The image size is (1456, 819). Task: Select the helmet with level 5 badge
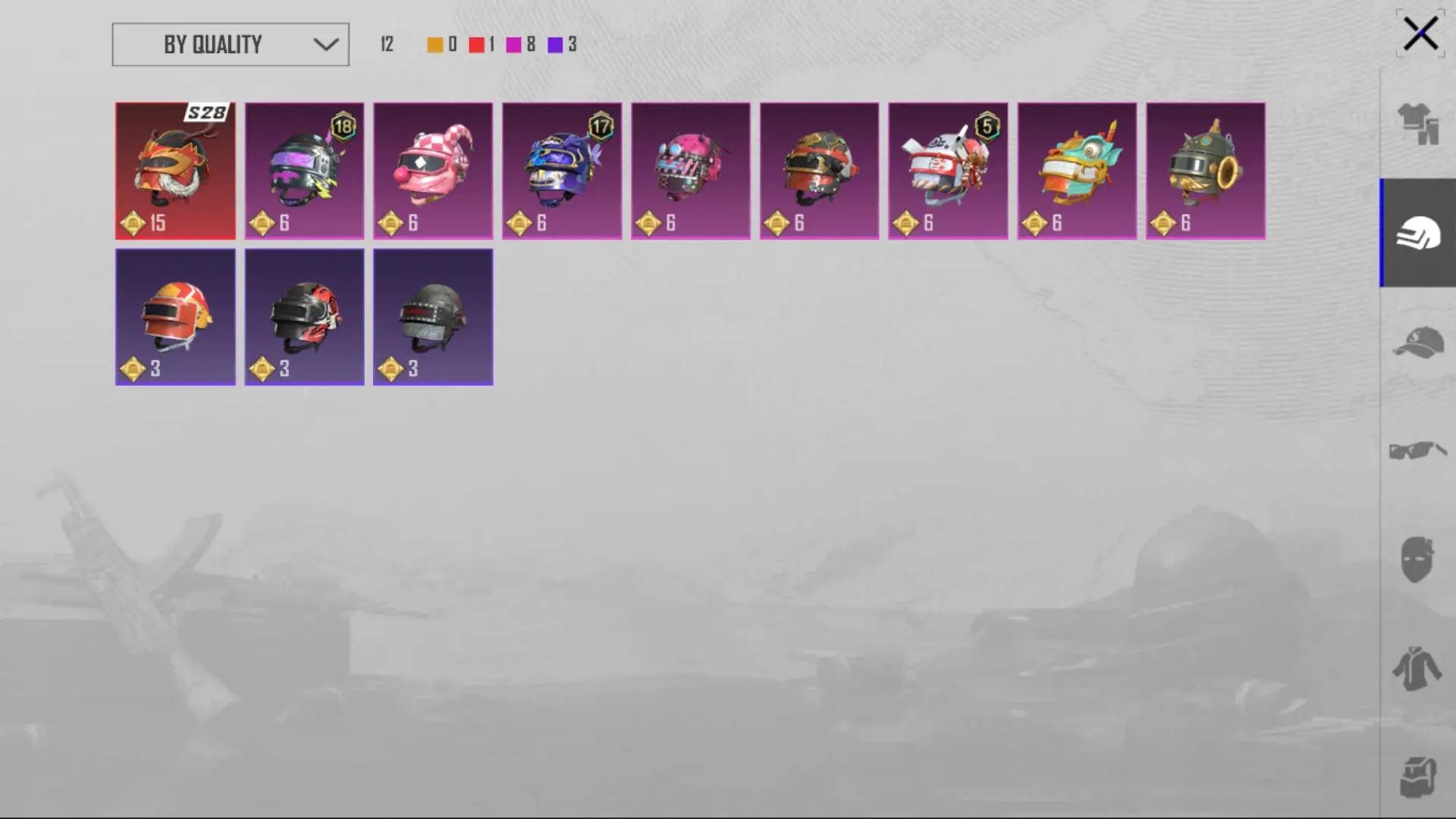click(x=948, y=171)
